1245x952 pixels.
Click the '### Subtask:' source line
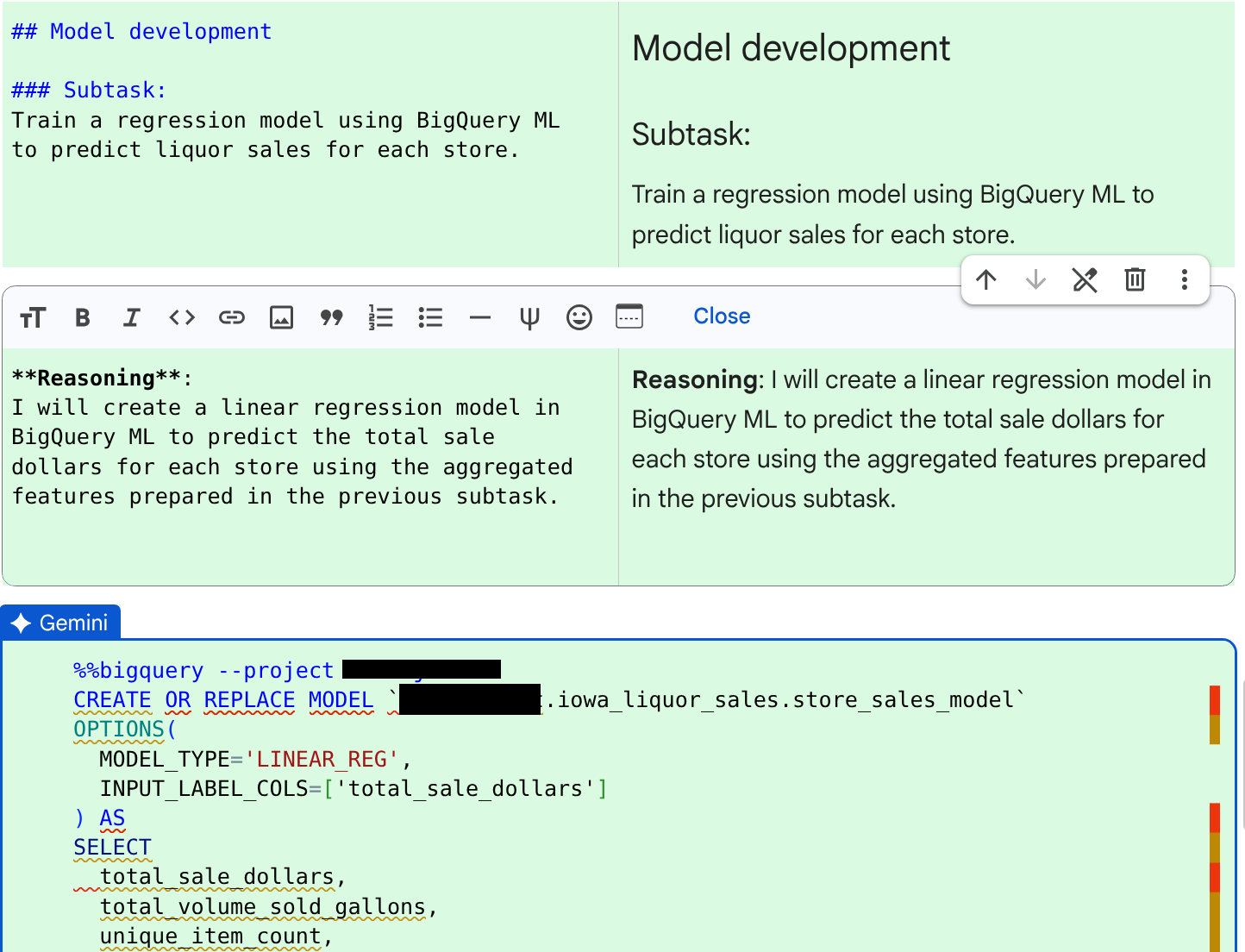tap(89, 91)
